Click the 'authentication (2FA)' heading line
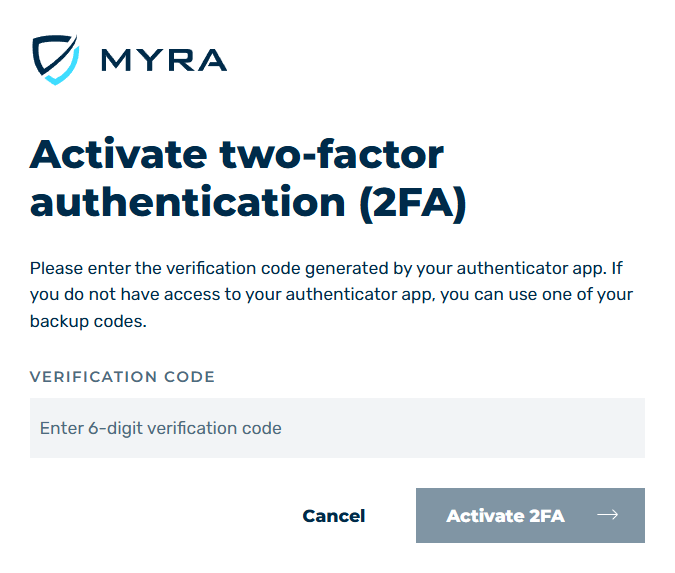 (248, 203)
